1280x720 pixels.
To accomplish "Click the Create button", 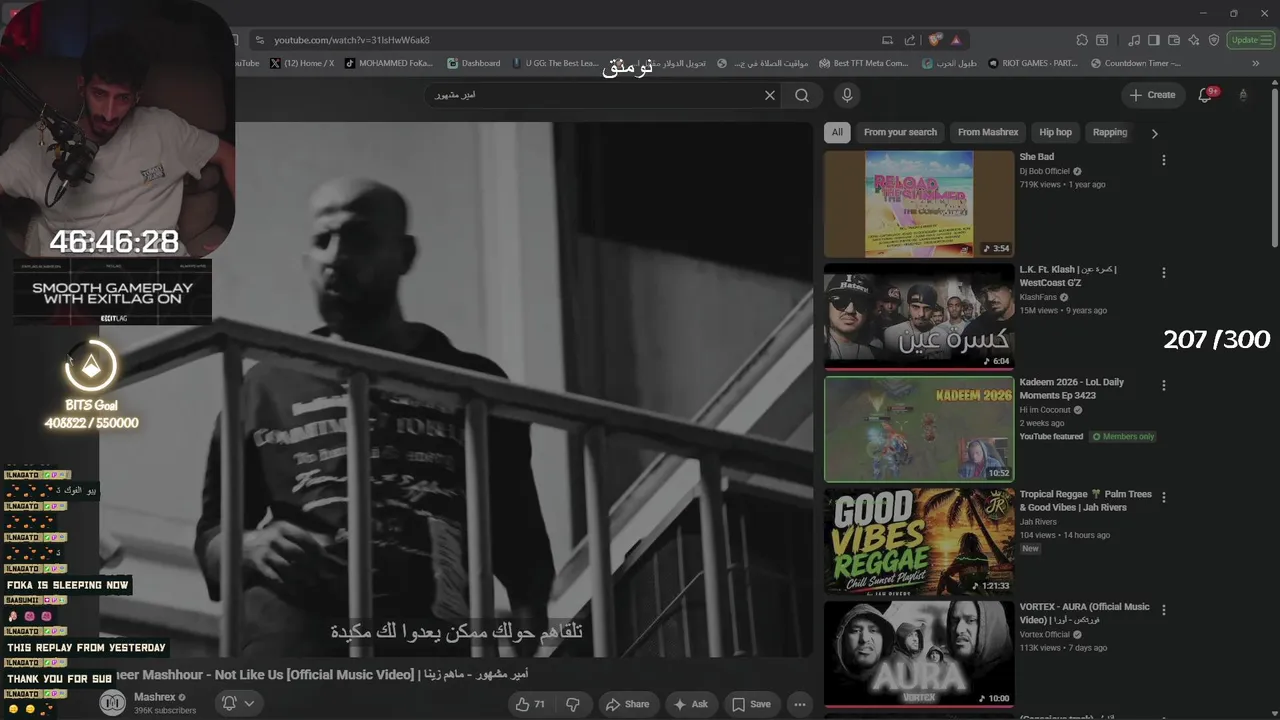I will [x=1152, y=95].
